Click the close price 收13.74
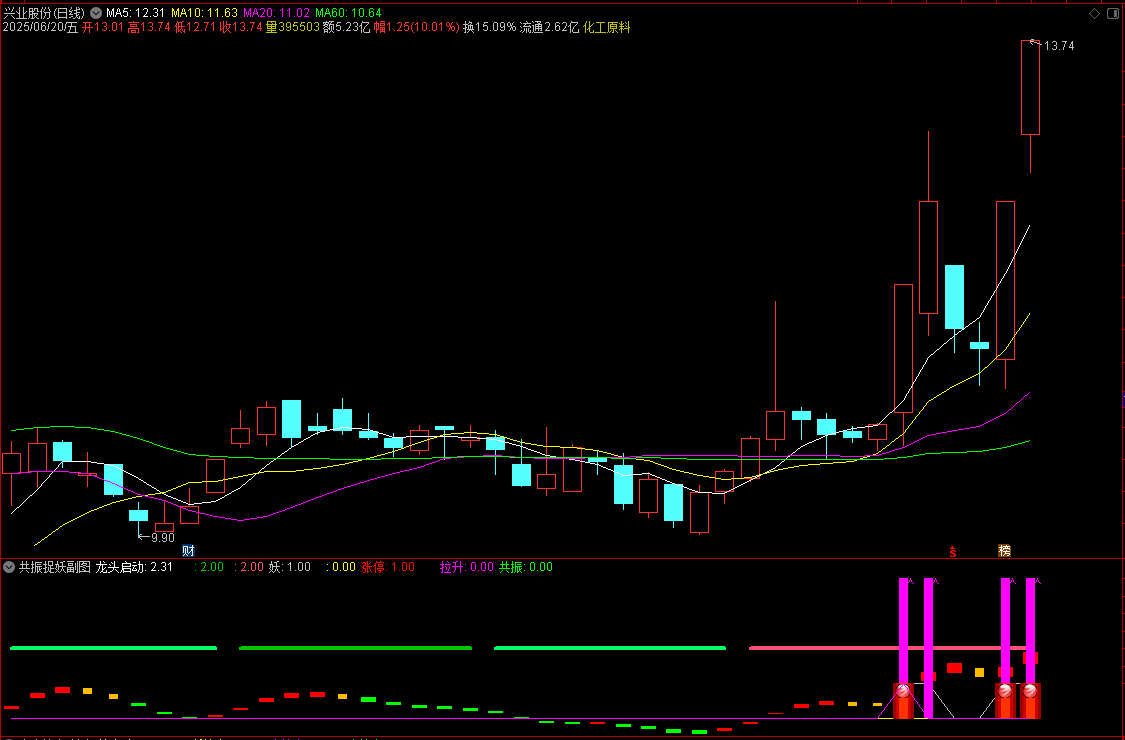The height and width of the screenshot is (740, 1125). coord(240,27)
